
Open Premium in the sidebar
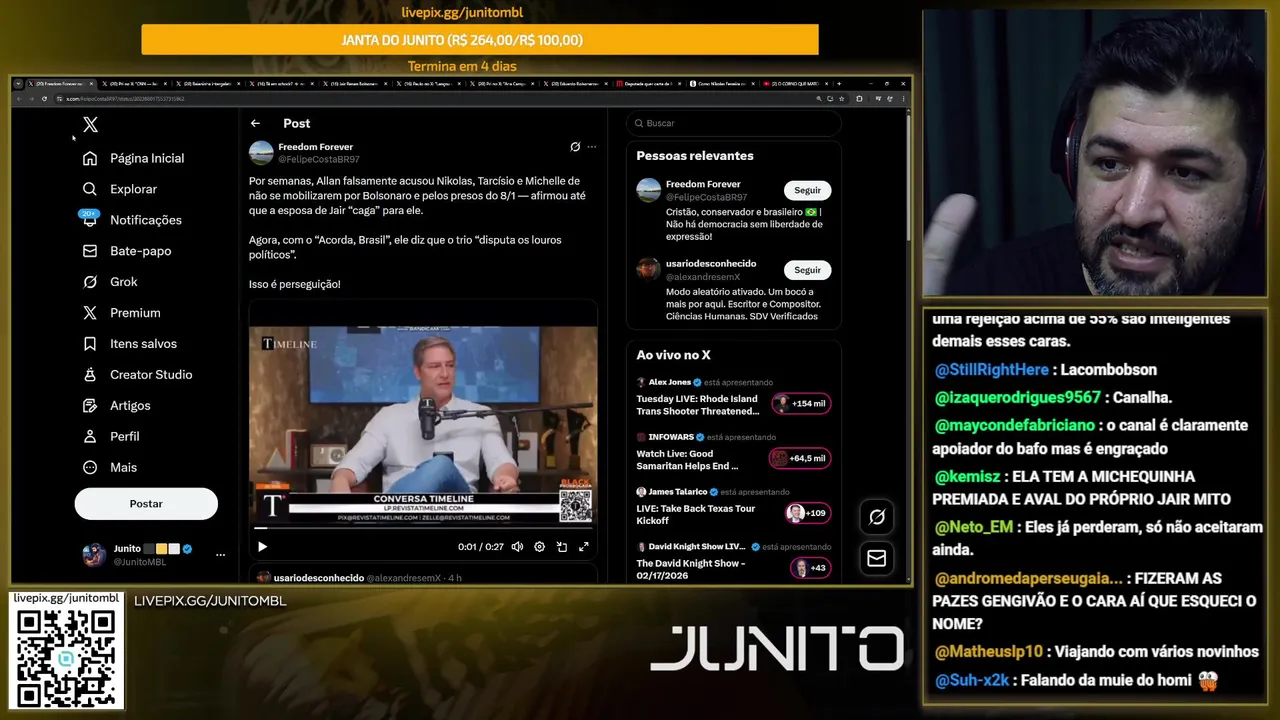pos(121,313)
